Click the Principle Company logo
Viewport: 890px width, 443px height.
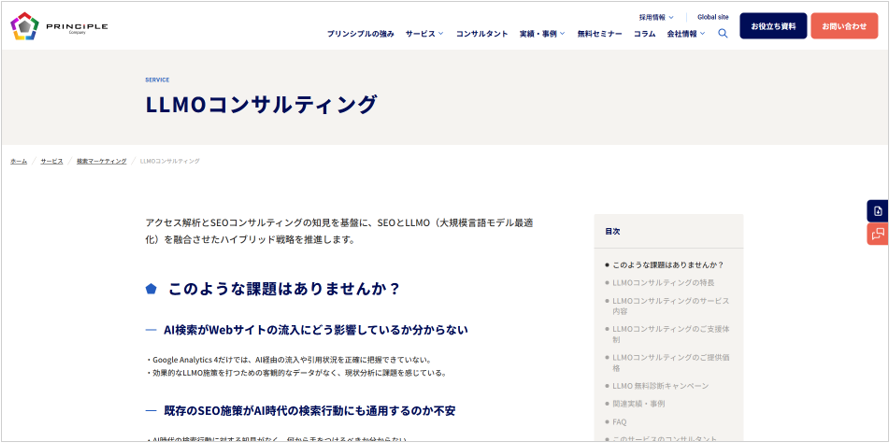(59, 27)
